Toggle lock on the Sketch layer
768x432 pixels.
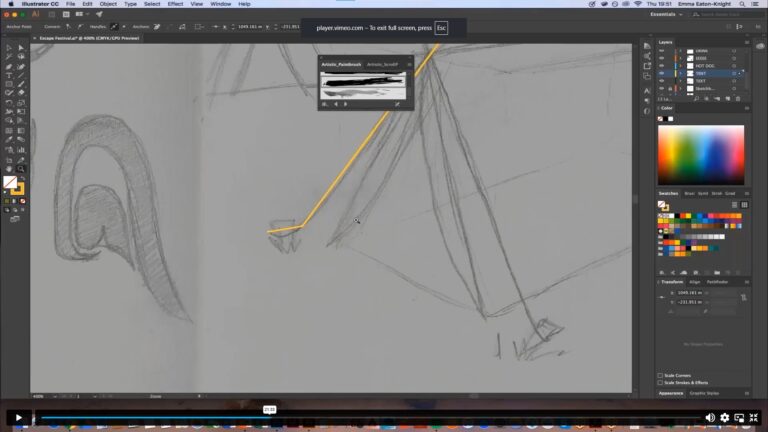tap(670, 89)
